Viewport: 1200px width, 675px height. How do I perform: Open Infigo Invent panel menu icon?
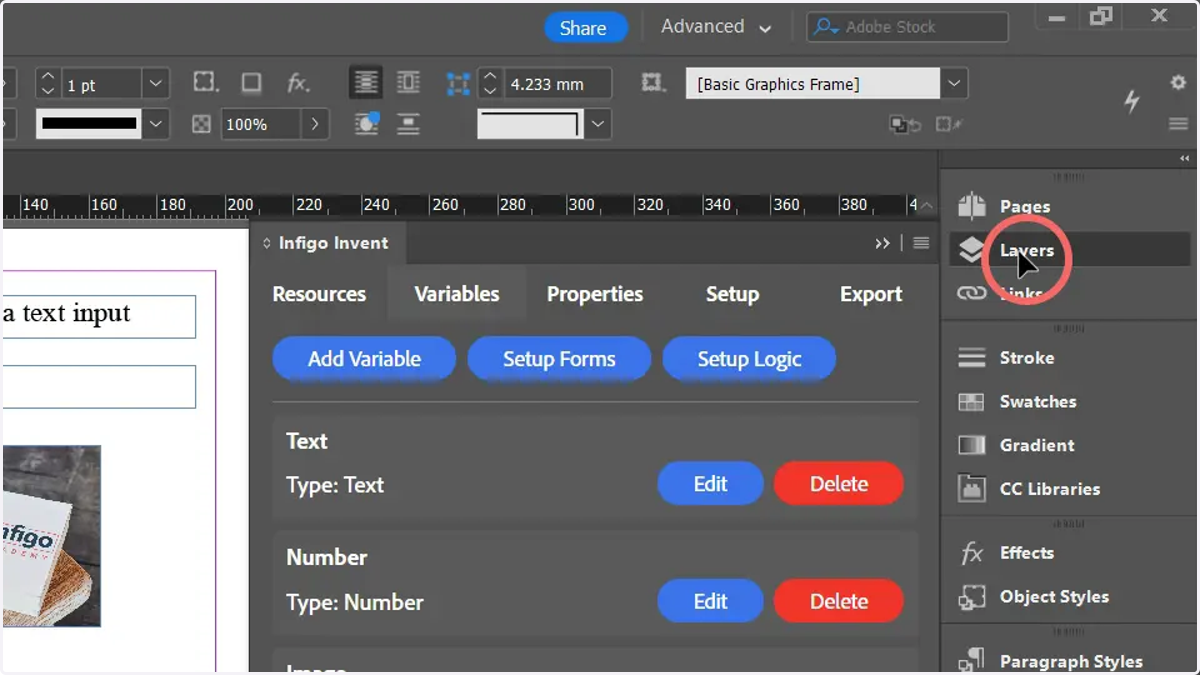point(921,243)
